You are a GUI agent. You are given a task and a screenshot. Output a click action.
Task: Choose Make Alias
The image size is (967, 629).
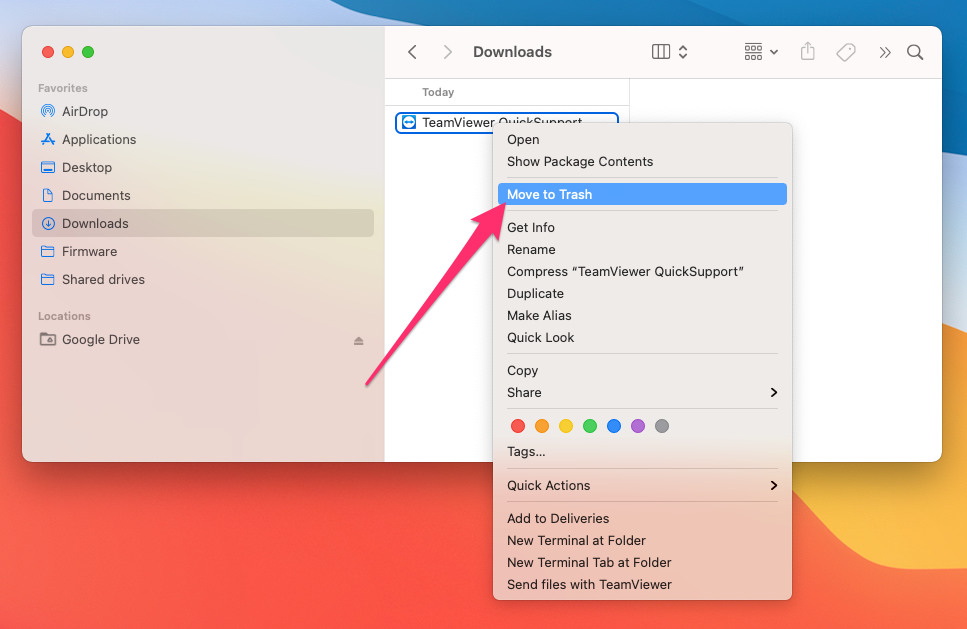coord(642,316)
